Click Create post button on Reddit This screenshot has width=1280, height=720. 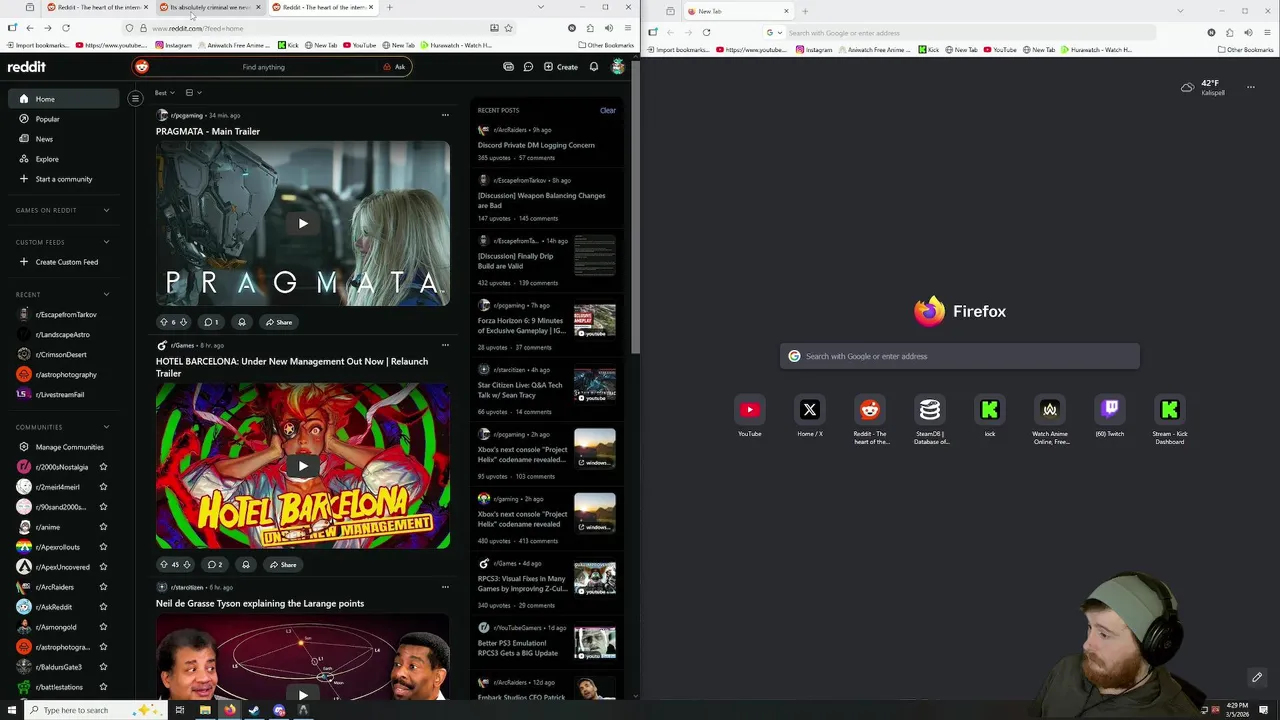(x=561, y=67)
